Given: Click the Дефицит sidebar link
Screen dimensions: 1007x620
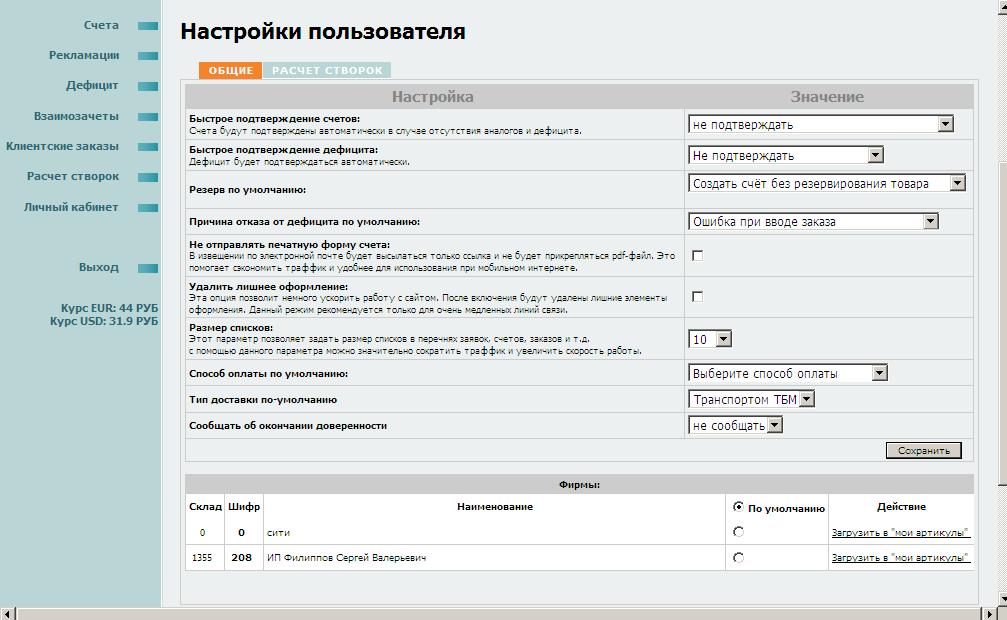Looking at the screenshot, I should pyautogui.click(x=92, y=85).
